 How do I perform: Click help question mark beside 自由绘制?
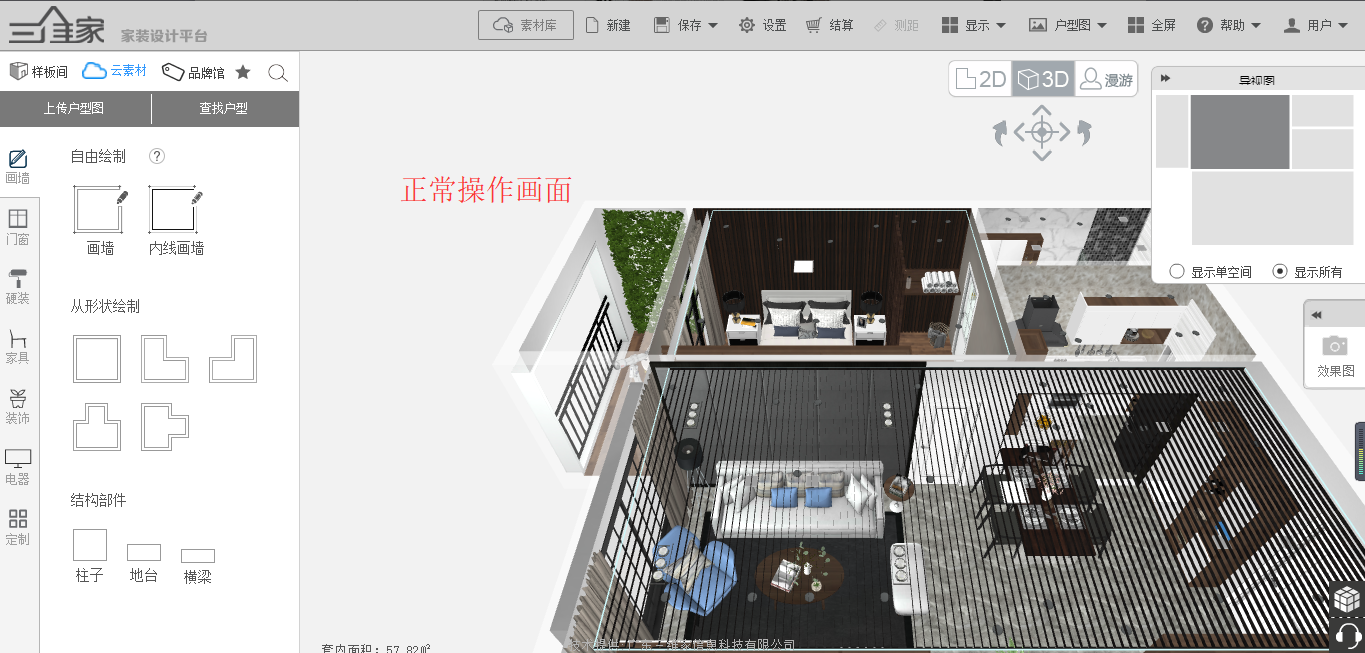[157, 156]
